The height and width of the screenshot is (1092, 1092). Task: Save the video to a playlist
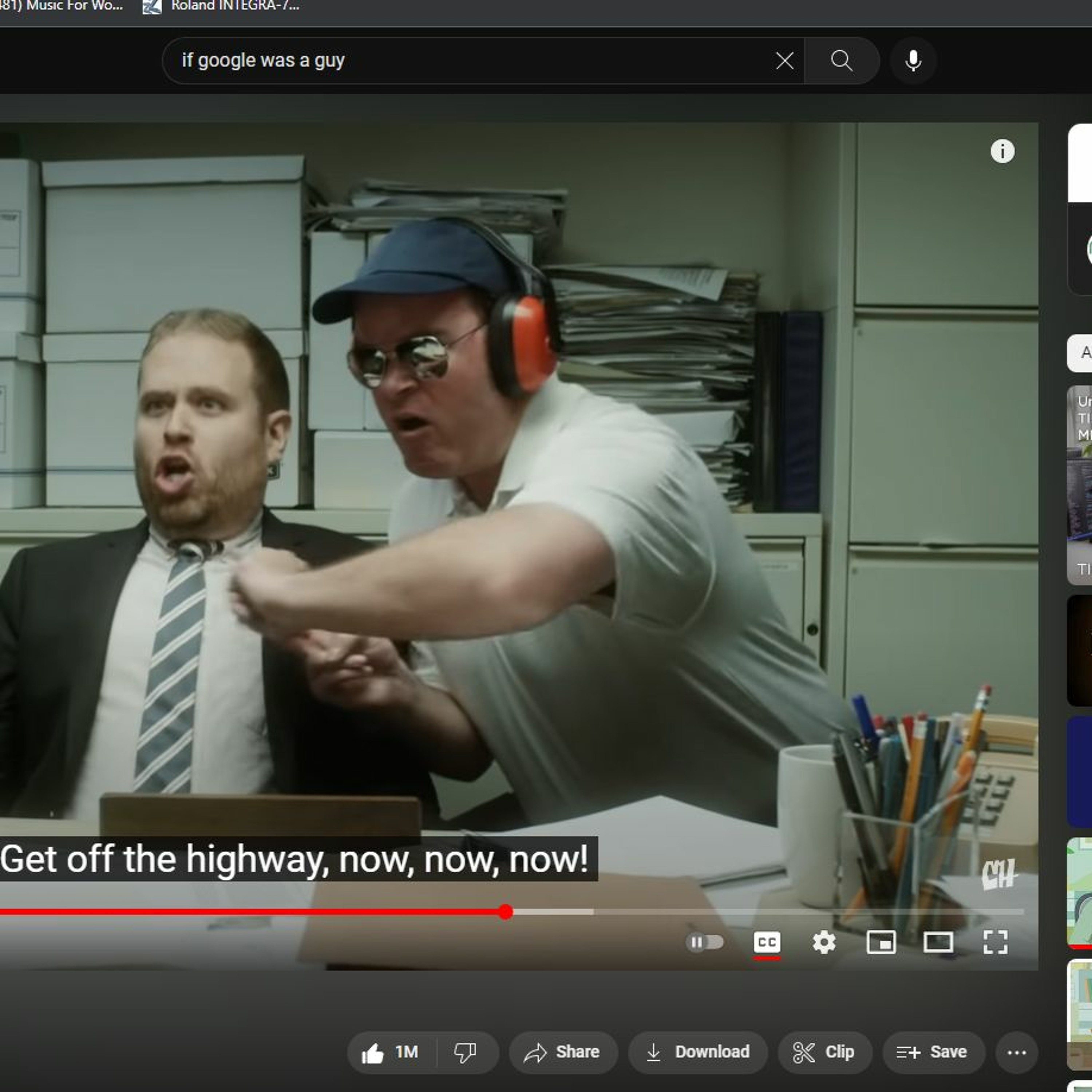coord(934,1052)
